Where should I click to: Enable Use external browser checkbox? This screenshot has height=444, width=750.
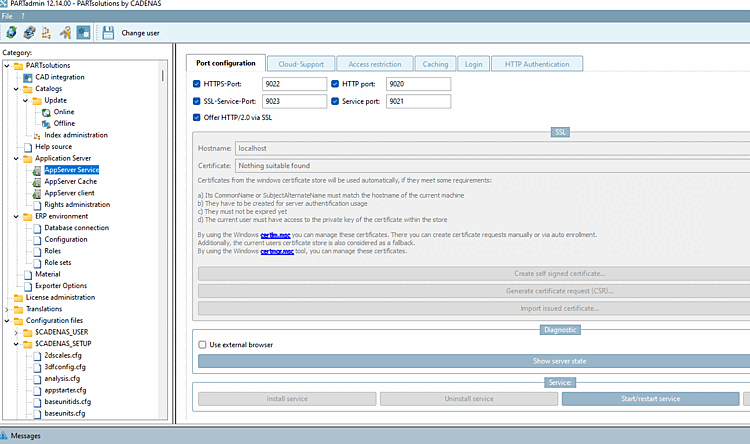[x=202, y=344]
